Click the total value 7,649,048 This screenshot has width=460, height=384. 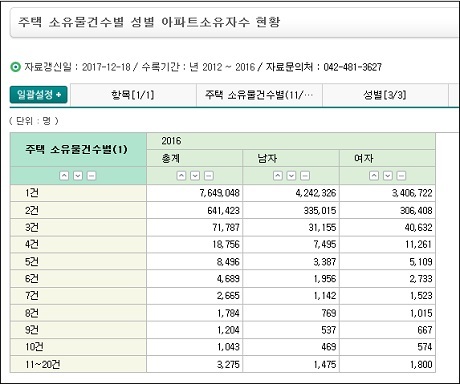(x=219, y=193)
